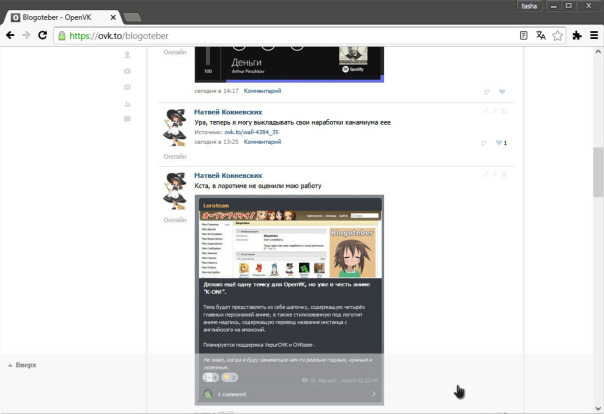Click the profile person icon in the sidebar
This screenshot has width=604, height=414.
click(x=127, y=55)
